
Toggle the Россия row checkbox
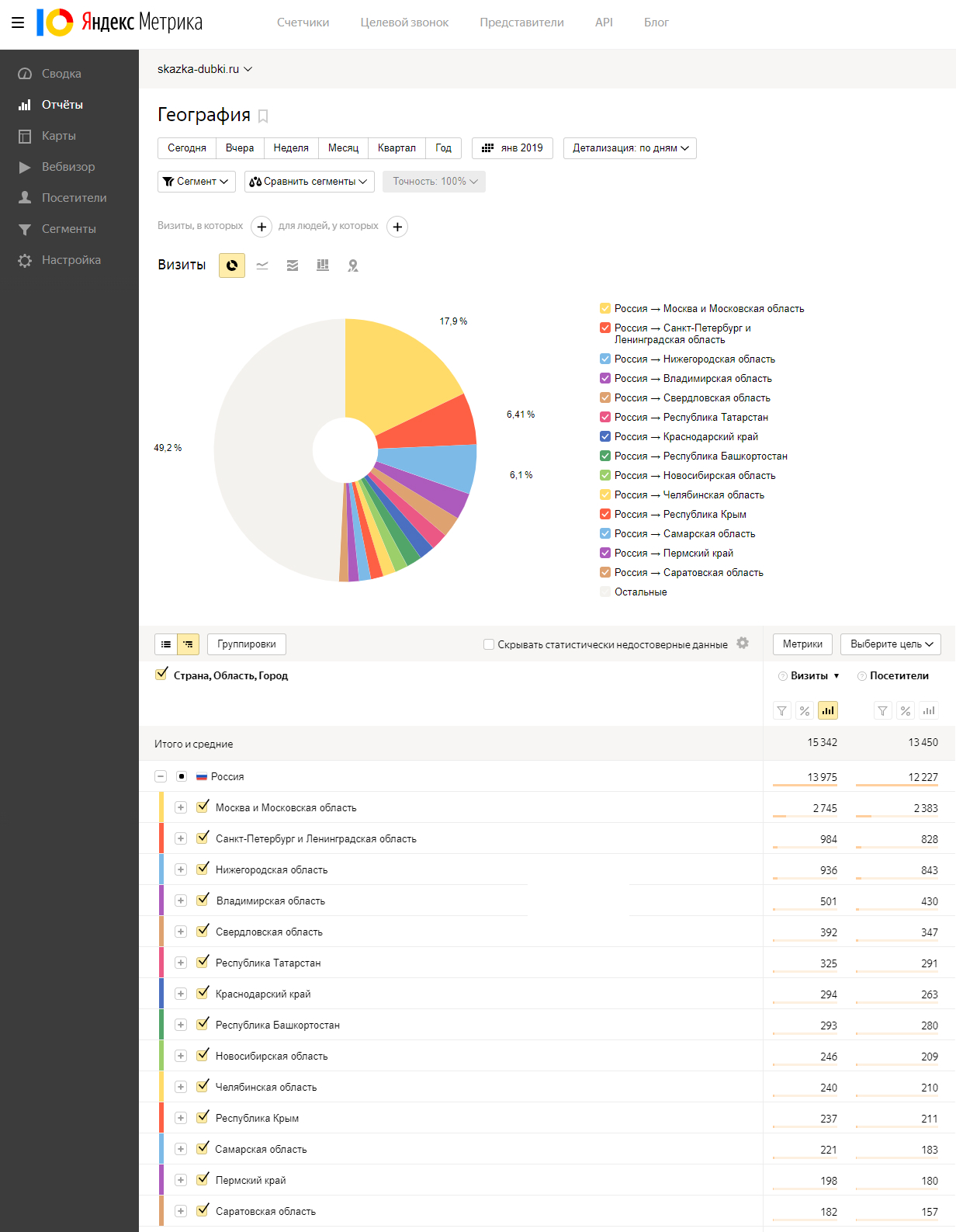(182, 776)
